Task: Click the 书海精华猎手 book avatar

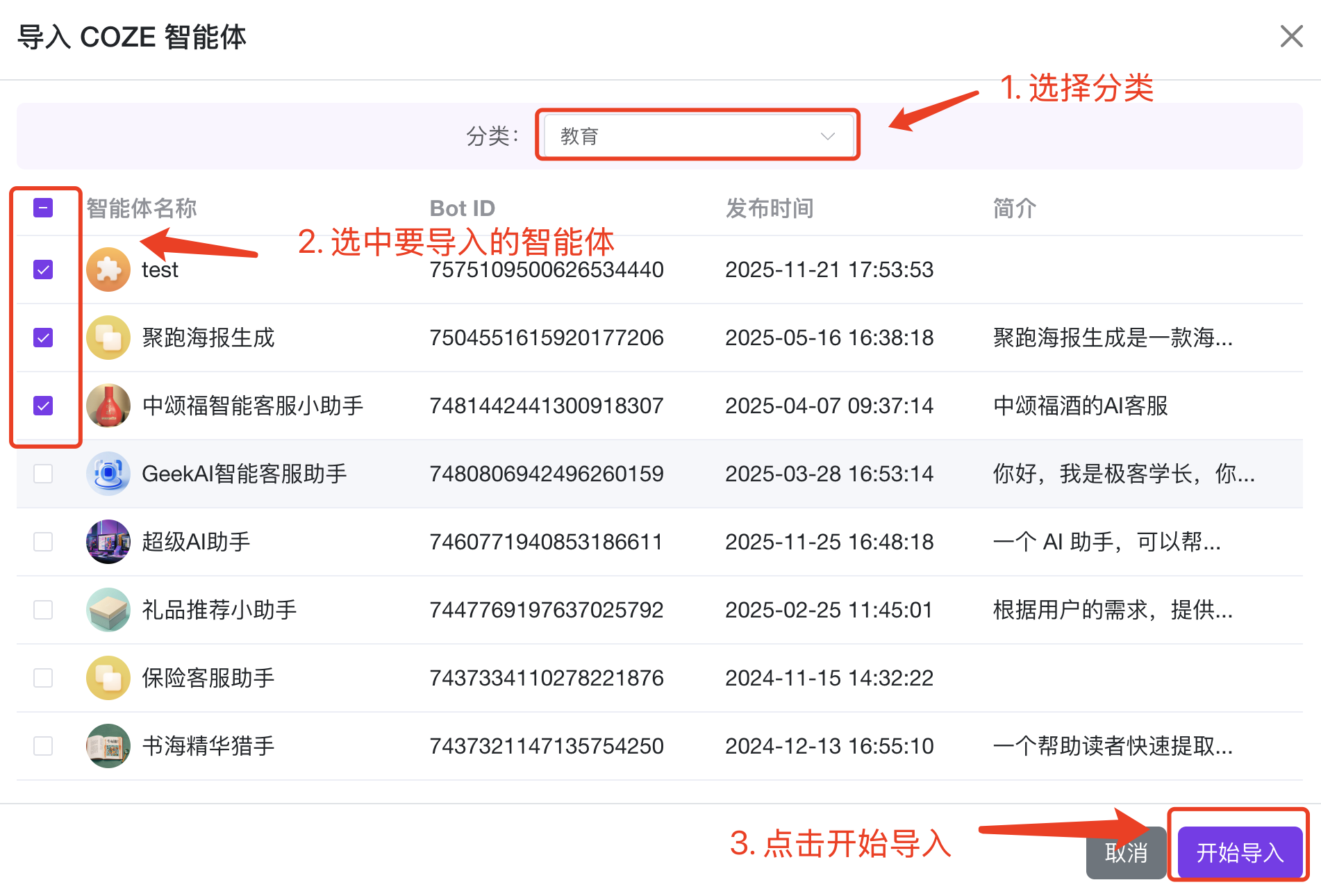Action: pyautogui.click(x=108, y=746)
